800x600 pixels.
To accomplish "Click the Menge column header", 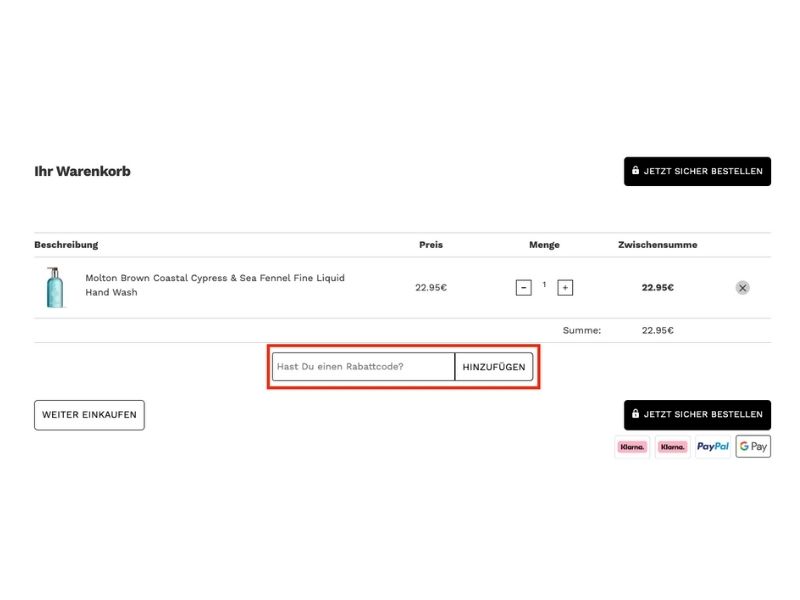I will (544, 245).
